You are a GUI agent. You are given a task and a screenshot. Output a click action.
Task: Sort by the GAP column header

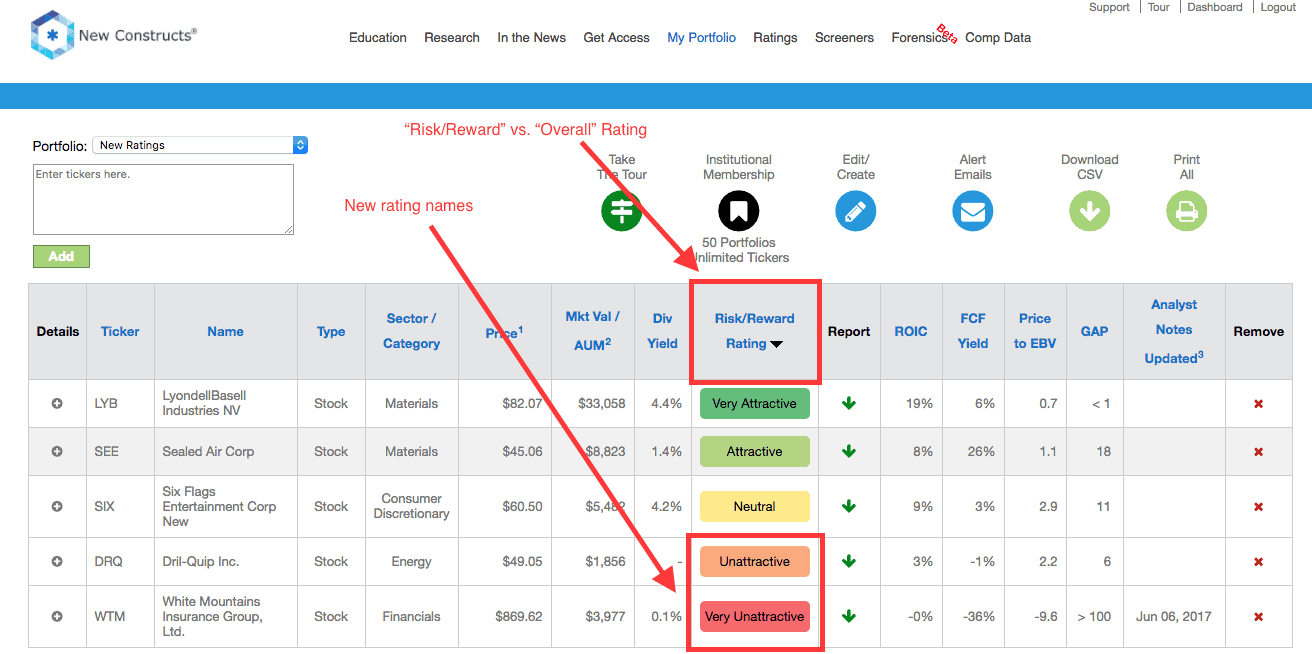click(1094, 331)
